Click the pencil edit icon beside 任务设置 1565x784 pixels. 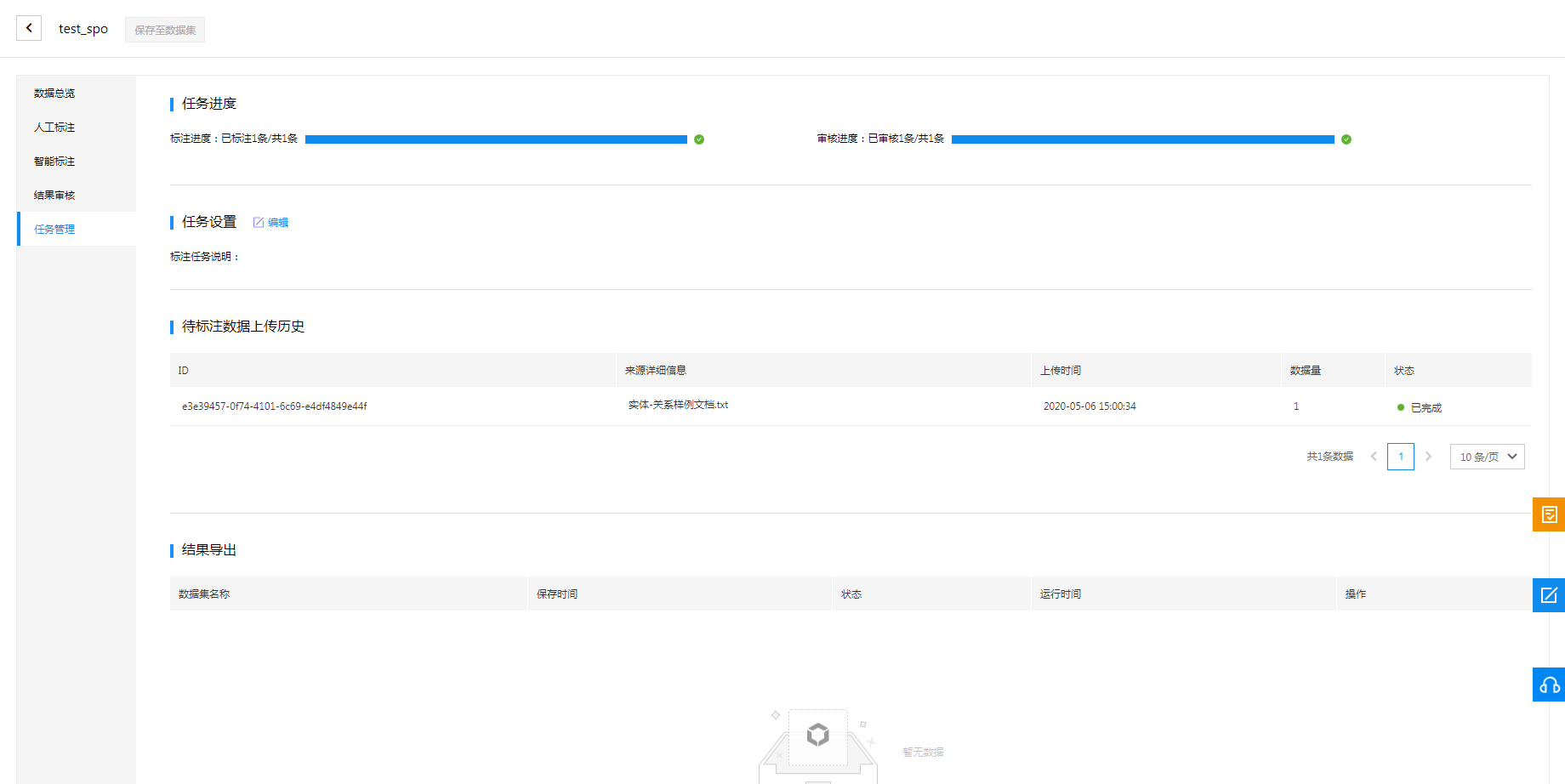pyautogui.click(x=259, y=223)
